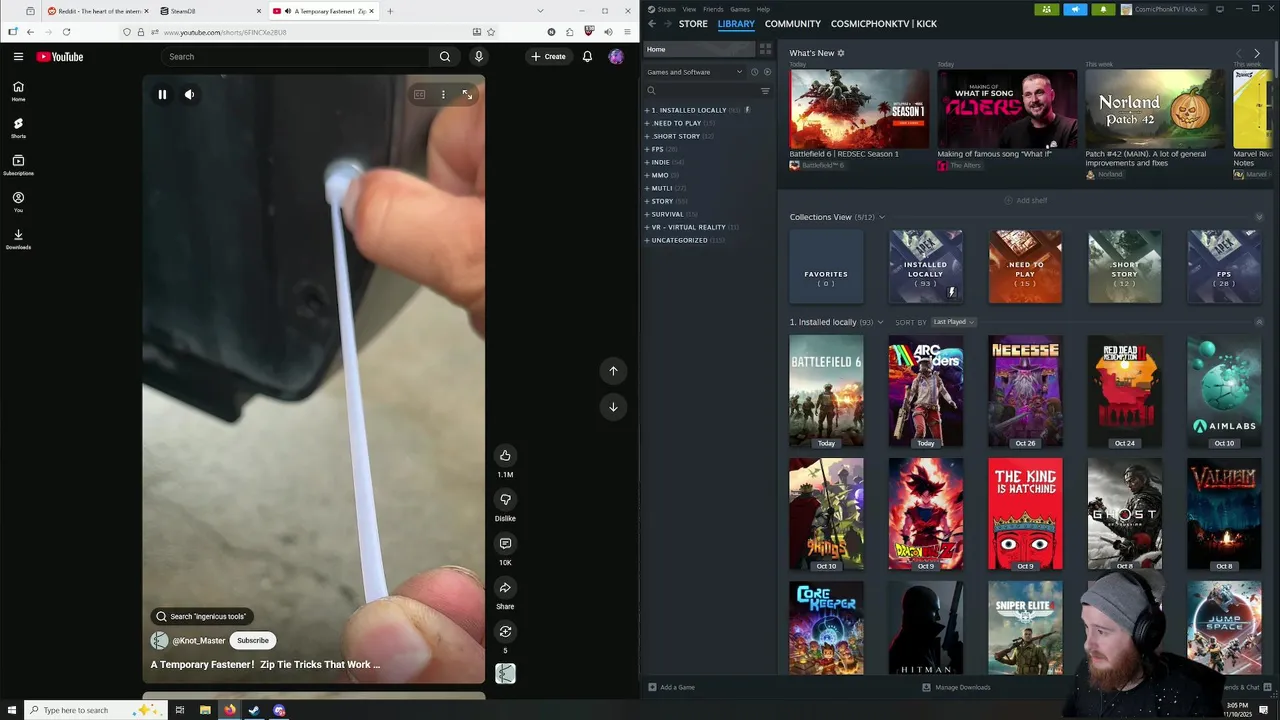
Task: Focus the YouTube search box
Action: (295, 57)
